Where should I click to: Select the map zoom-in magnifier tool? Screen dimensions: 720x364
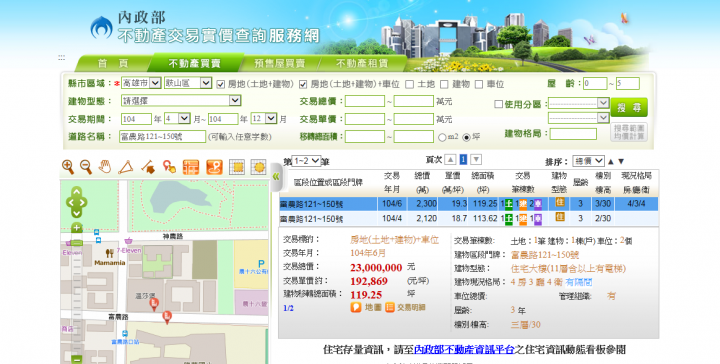(68, 167)
